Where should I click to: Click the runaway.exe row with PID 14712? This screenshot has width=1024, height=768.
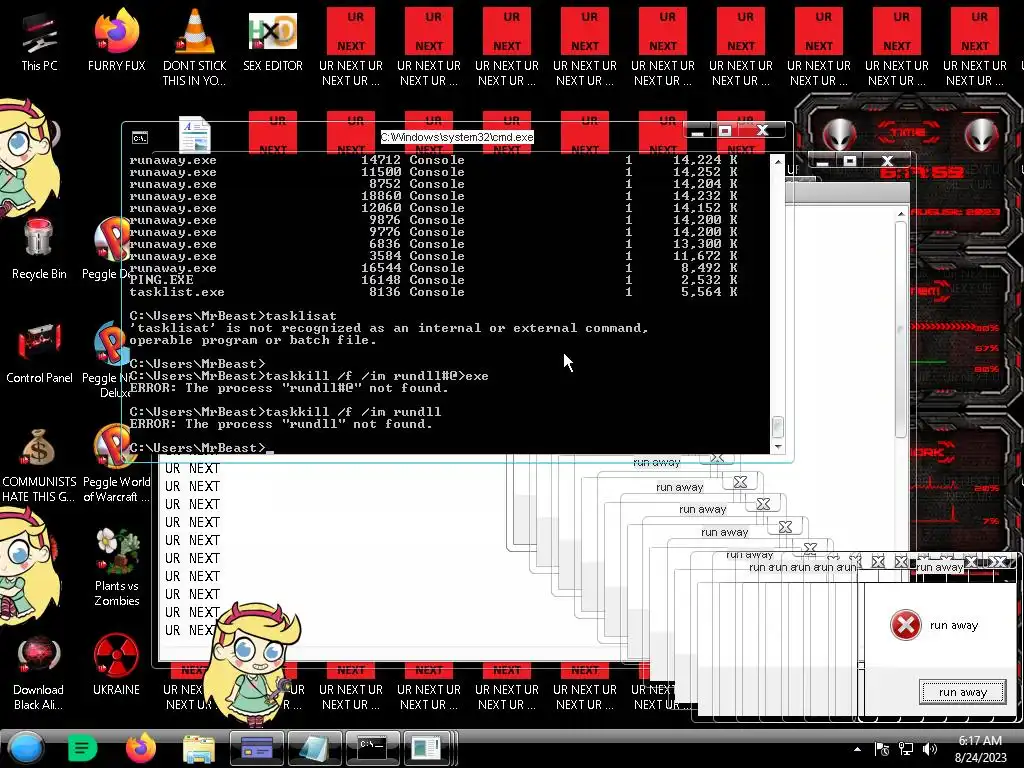pyautogui.click(x=434, y=160)
